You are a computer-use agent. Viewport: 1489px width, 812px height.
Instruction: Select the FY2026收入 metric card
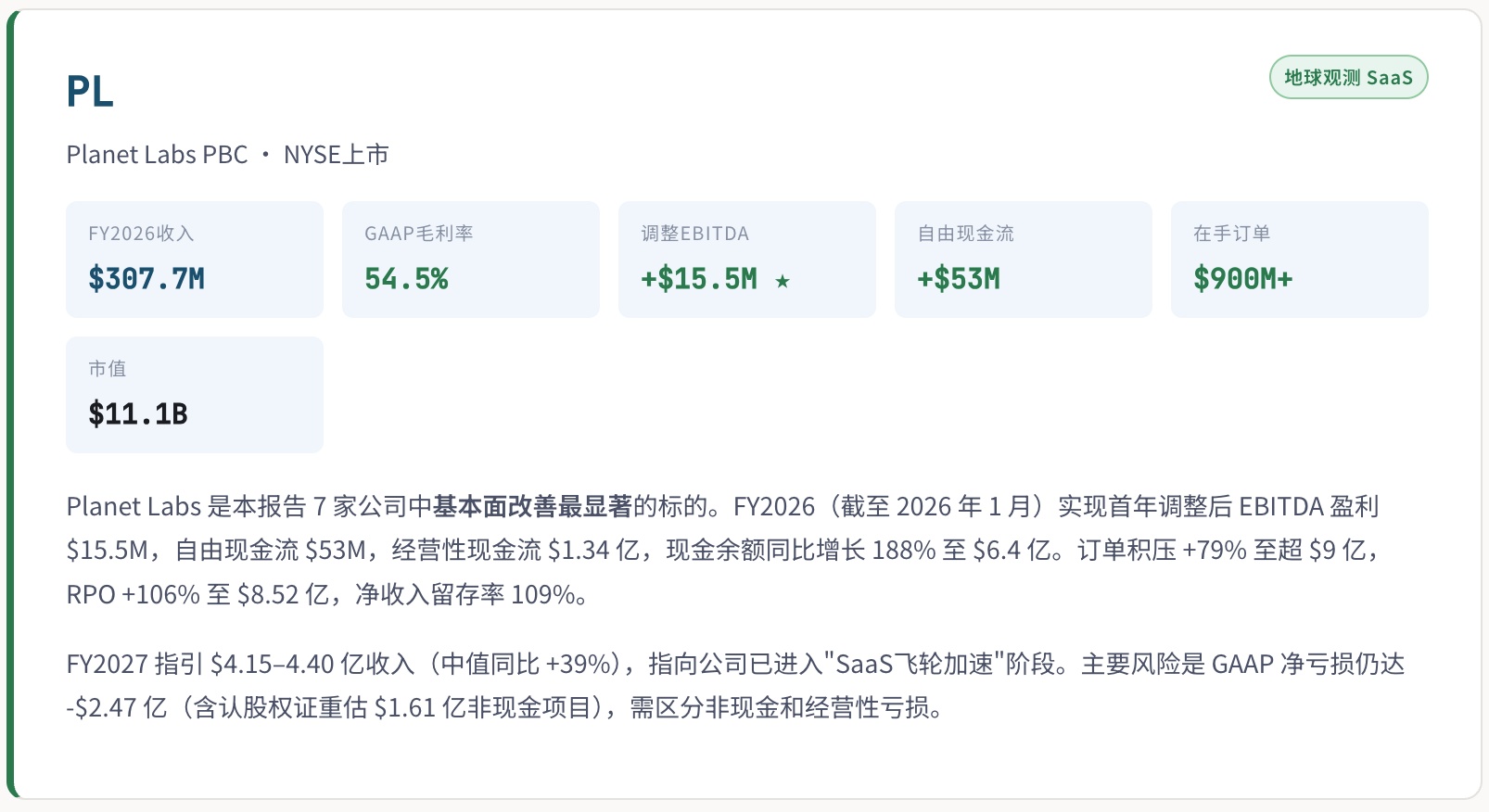(194, 259)
